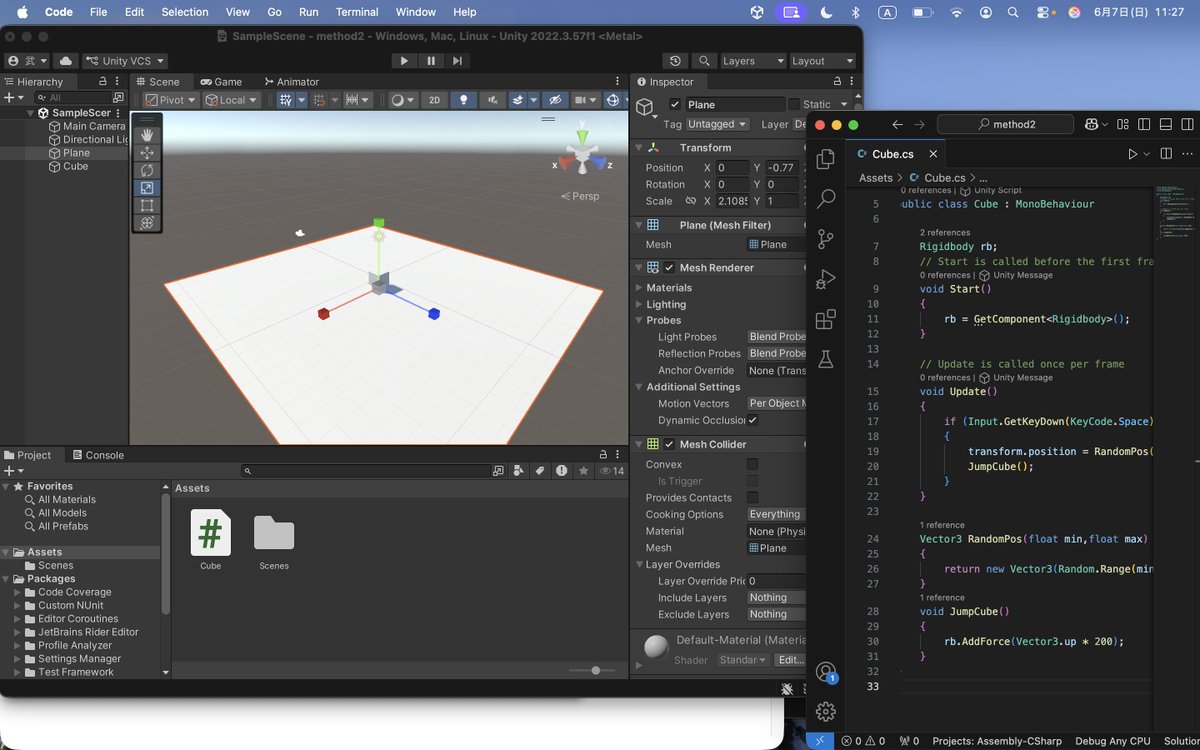The image size is (1200, 750).
Task: Select the Scale tool in Scene overlay
Action: 147,188
